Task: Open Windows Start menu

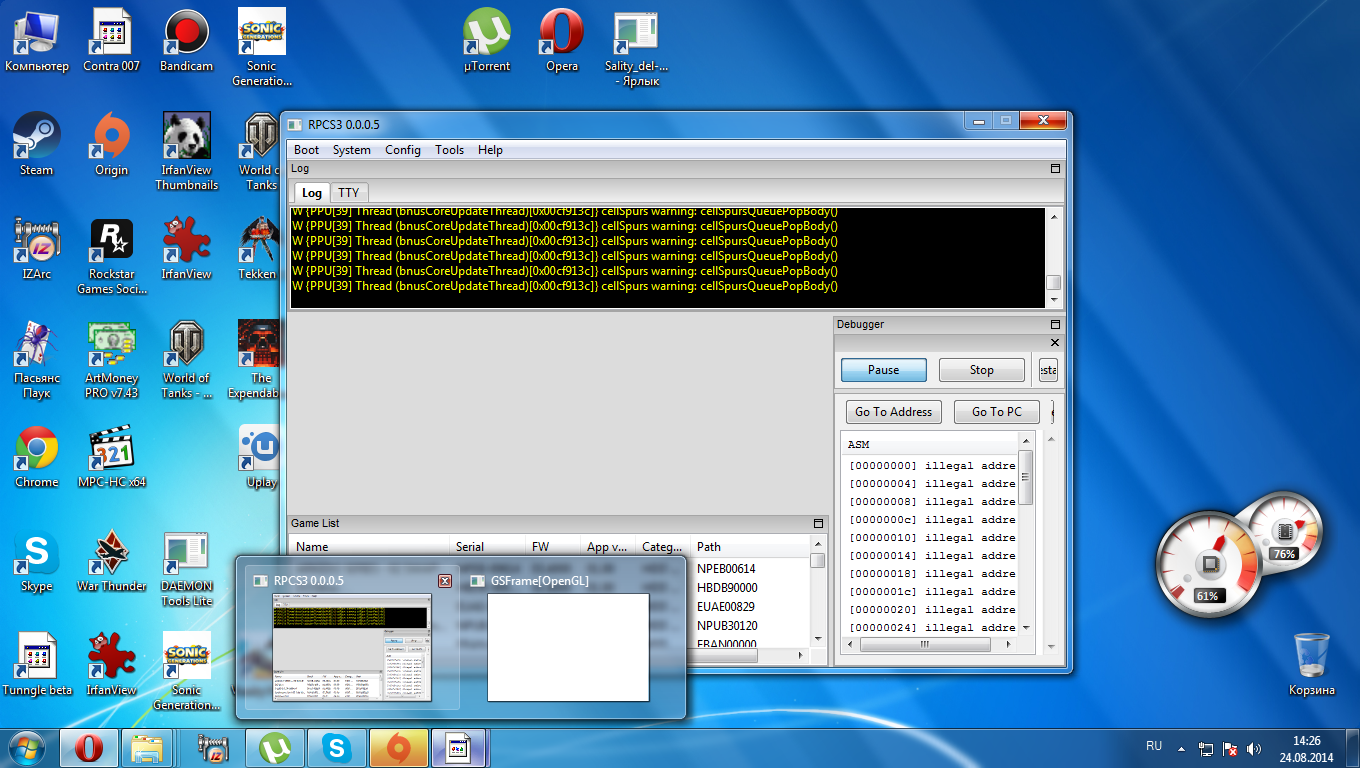Action: (x=27, y=748)
